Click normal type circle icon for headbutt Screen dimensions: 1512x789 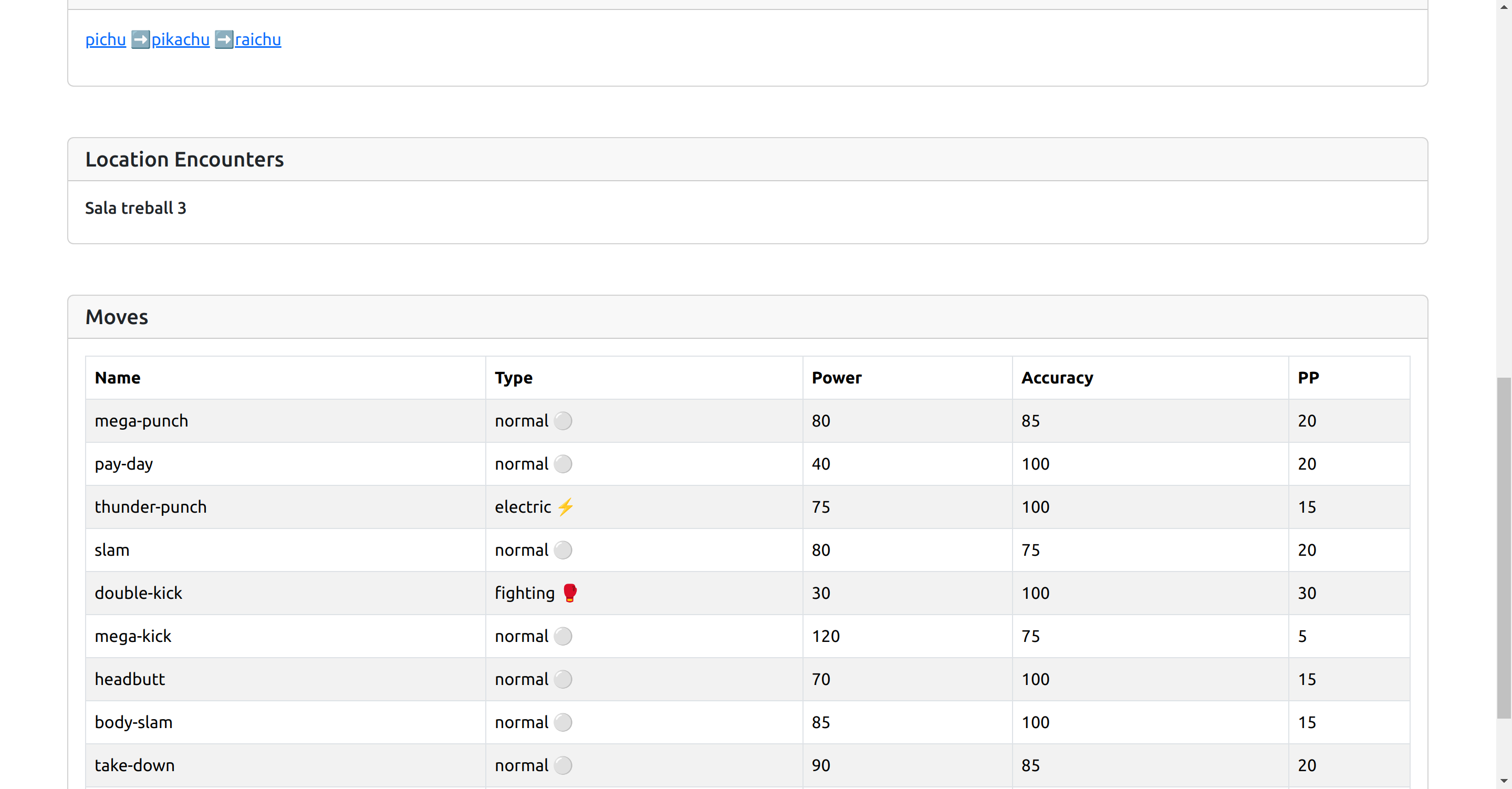pos(562,679)
